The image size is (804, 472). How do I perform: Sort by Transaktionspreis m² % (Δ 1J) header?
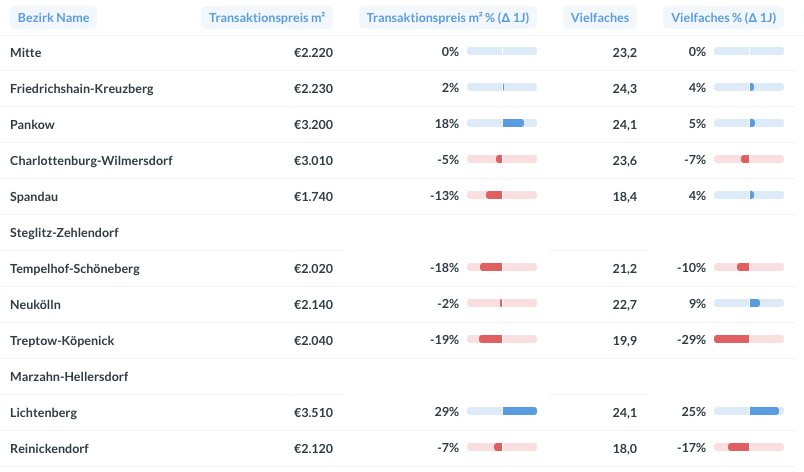tap(448, 18)
